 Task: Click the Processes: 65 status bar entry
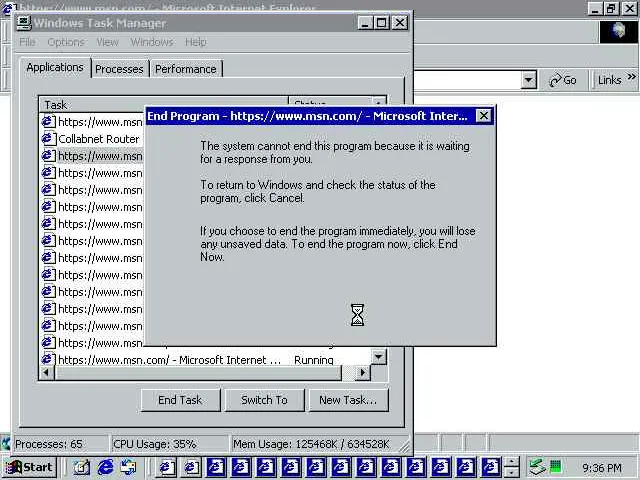click(61, 444)
